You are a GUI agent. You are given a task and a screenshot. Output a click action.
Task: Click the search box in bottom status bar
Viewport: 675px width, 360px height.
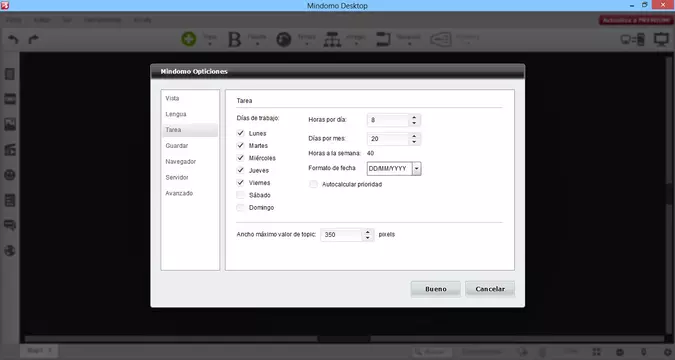pos(433,352)
